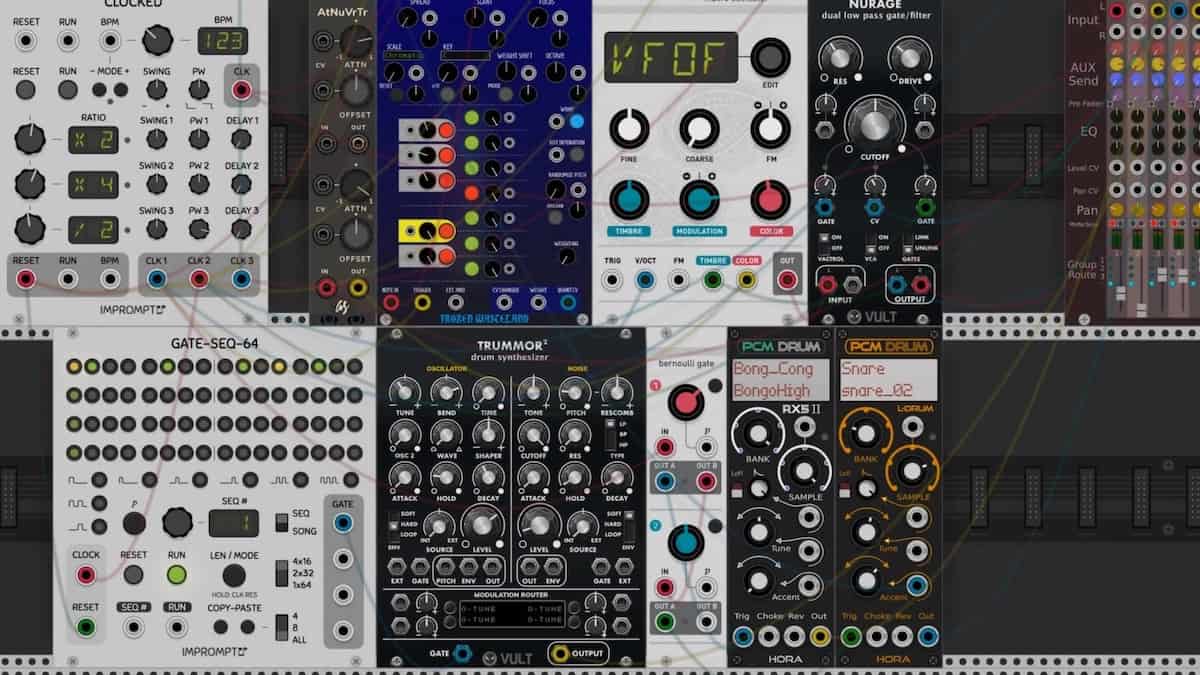Image resolution: width=1200 pixels, height=675 pixels.
Task: Click the FINE knob on macro oscillator
Action: [629, 129]
